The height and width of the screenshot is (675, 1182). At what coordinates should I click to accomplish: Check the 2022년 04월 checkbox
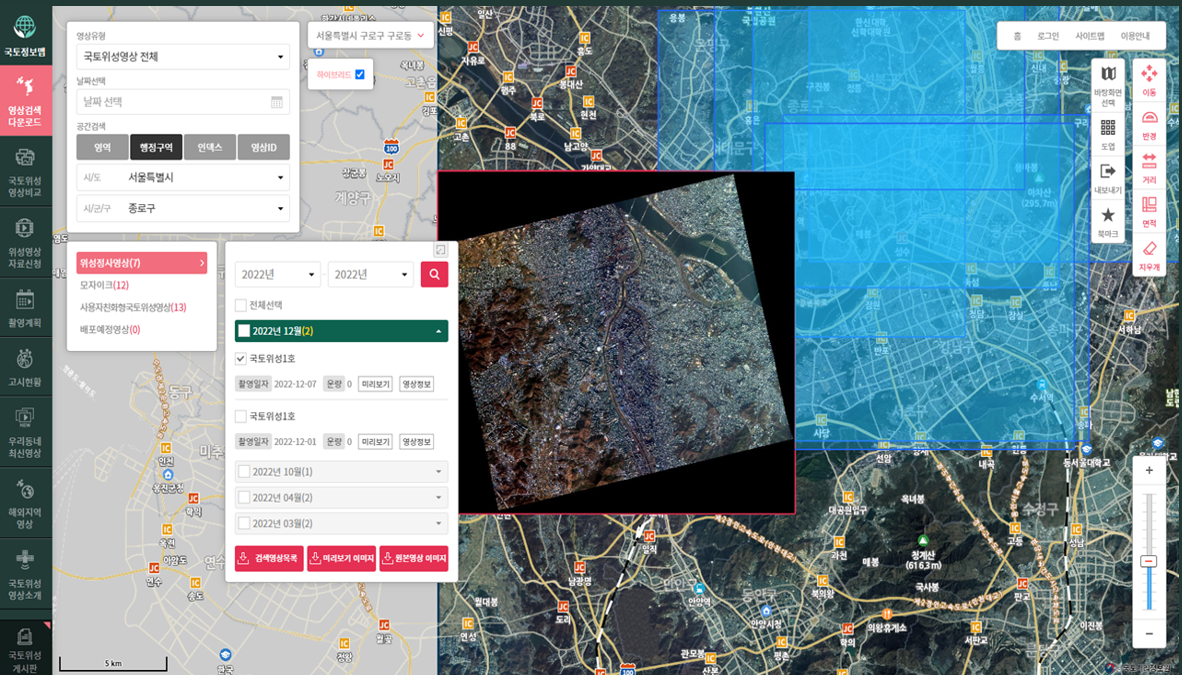point(244,498)
